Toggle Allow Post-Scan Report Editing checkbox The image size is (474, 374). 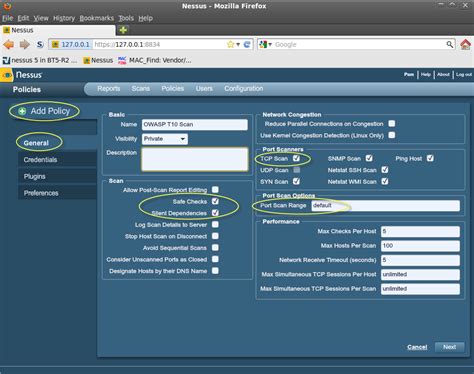(x=215, y=190)
